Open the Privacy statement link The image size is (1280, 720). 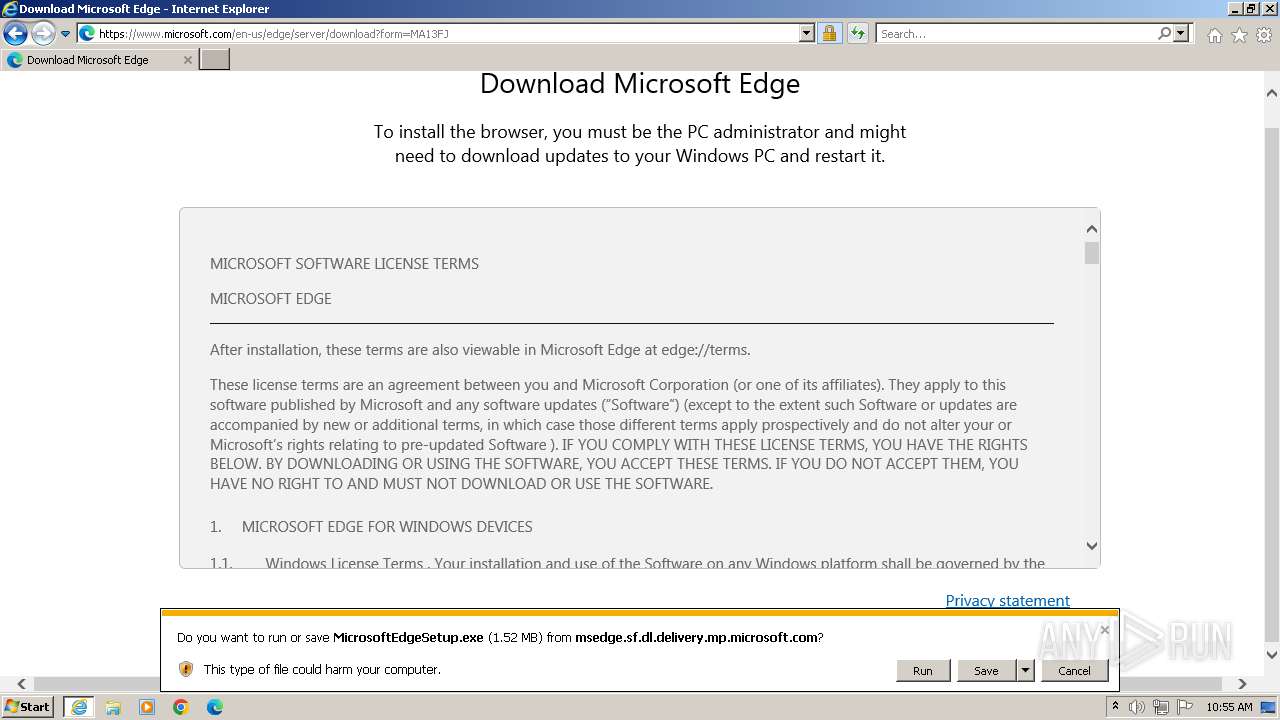1007,600
